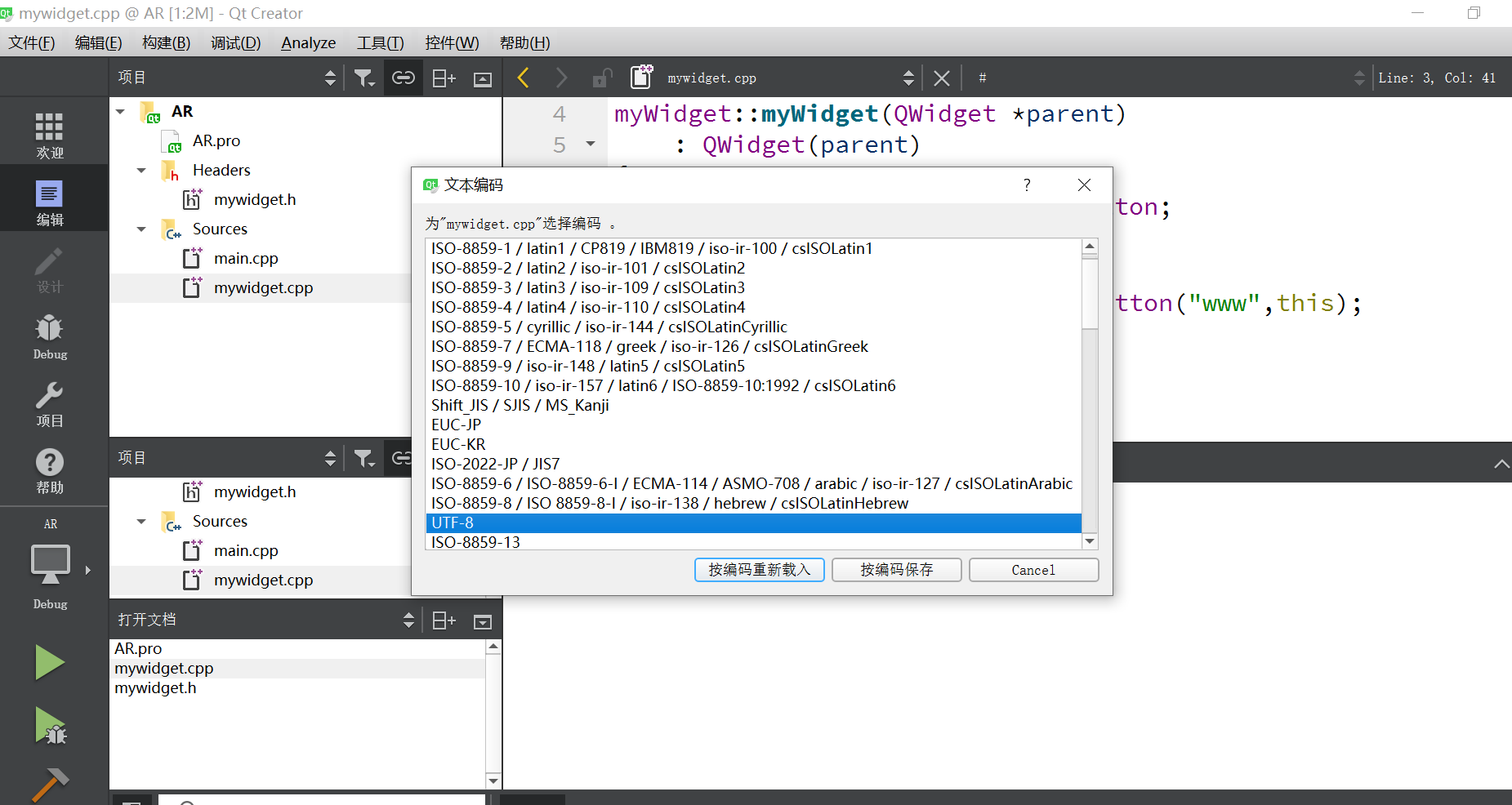Click the 按编码重新载入 button
Screen dimensions: 1512x805
[x=758, y=569]
